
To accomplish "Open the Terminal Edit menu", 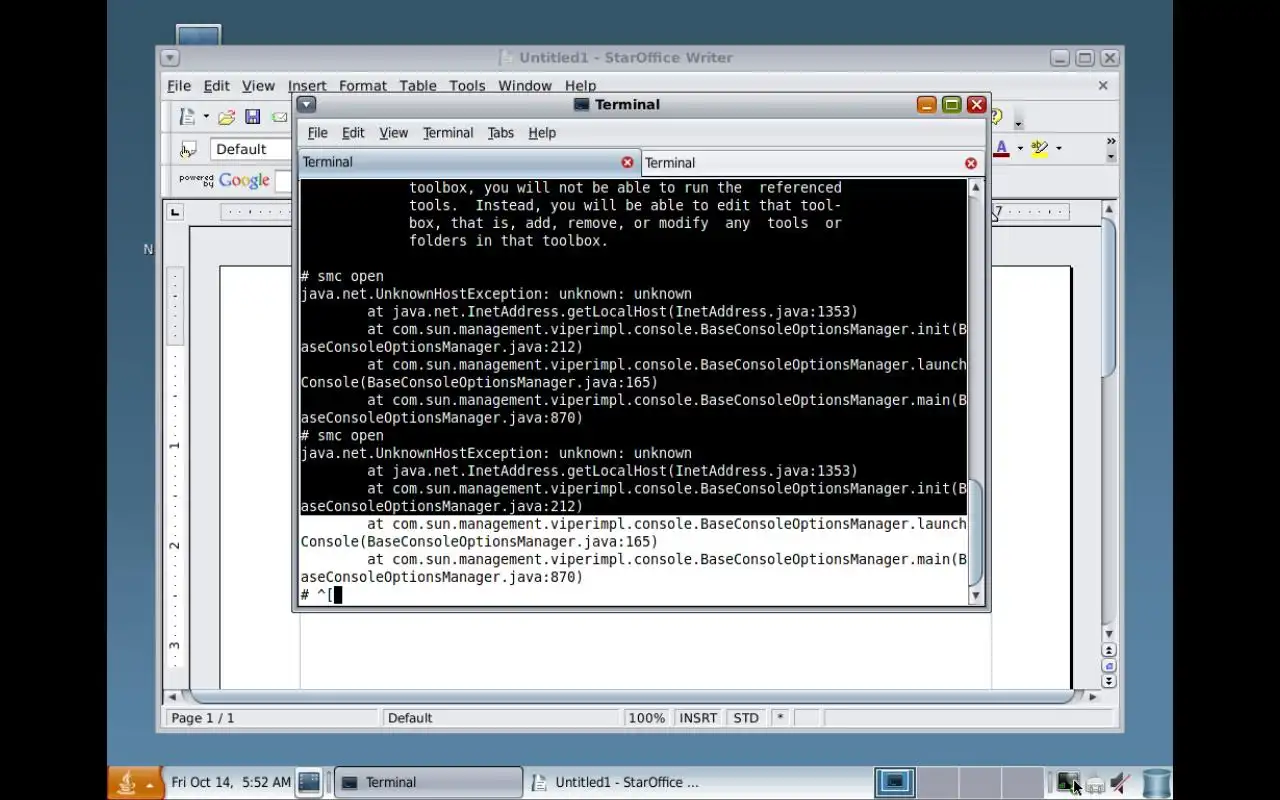I will pos(353,133).
